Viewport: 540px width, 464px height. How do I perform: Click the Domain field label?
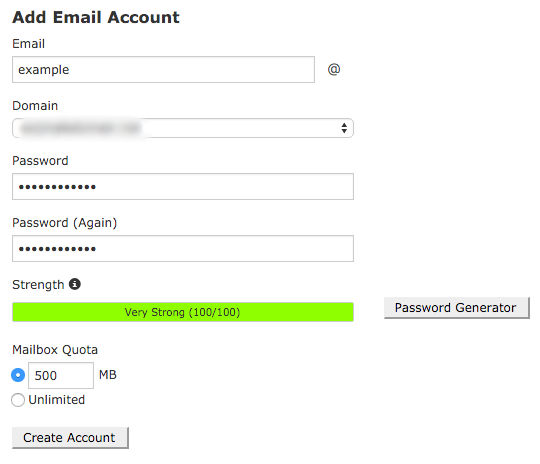point(35,106)
